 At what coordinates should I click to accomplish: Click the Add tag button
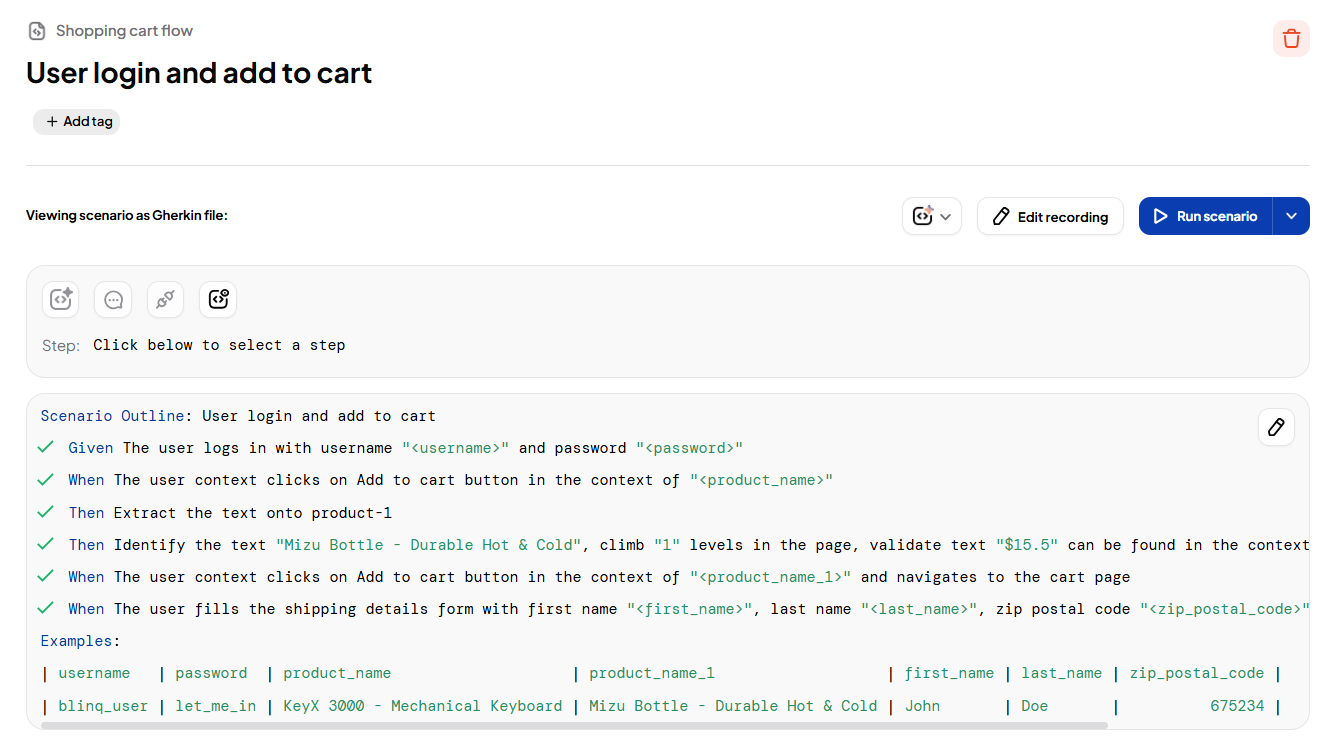point(76,121)
